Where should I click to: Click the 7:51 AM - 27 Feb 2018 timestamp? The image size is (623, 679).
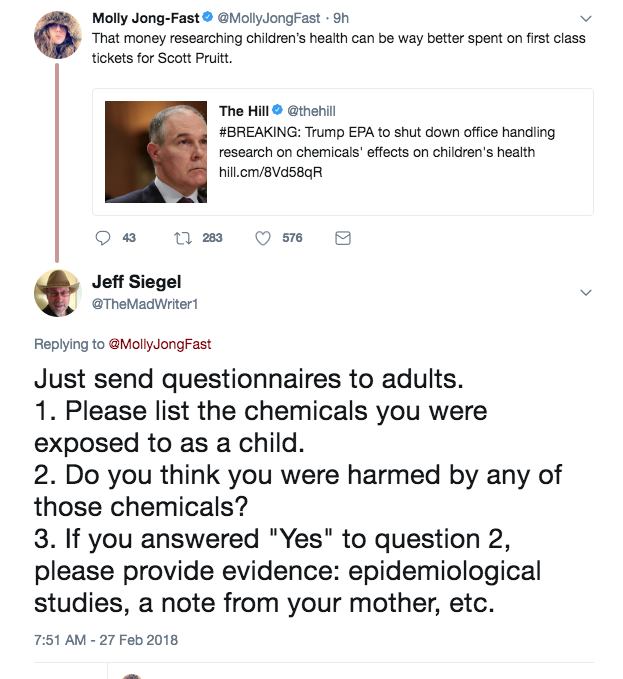(x=105, y=639)
